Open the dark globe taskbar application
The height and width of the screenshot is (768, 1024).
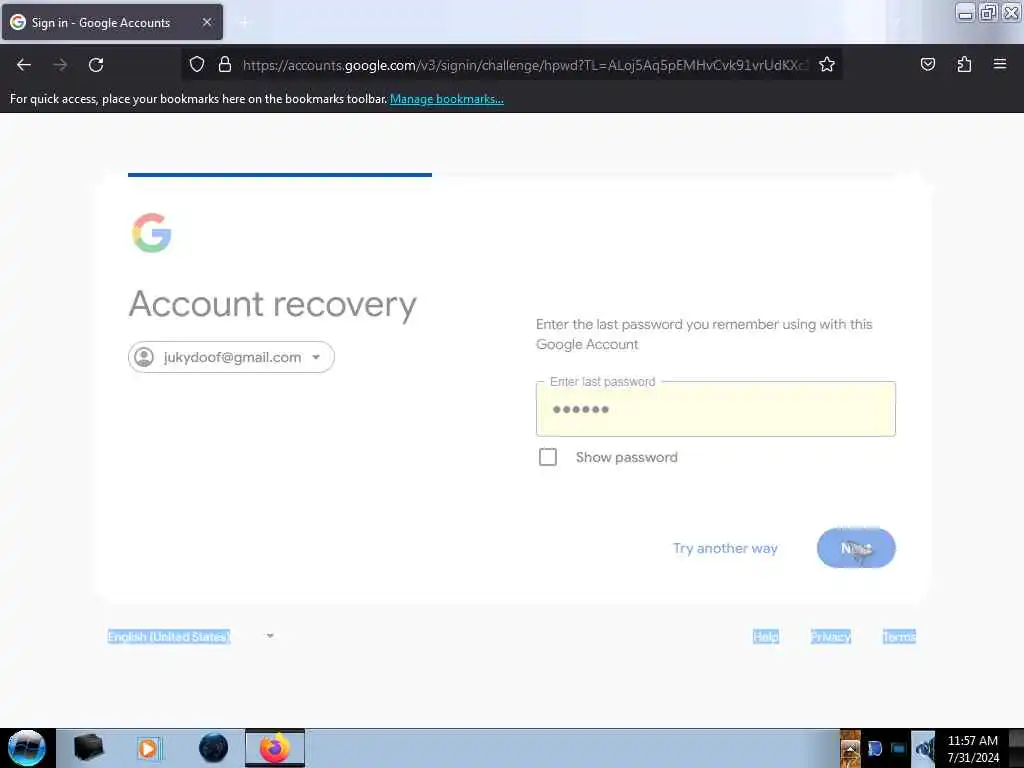coord(214,748)
